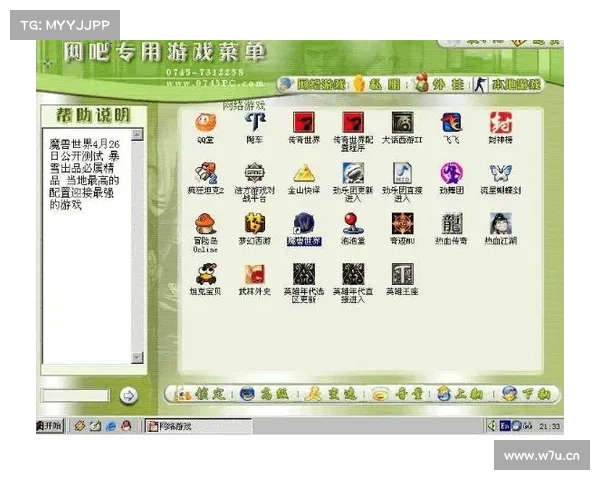Focus the search input field bottom-left

(x=76, y=395)
